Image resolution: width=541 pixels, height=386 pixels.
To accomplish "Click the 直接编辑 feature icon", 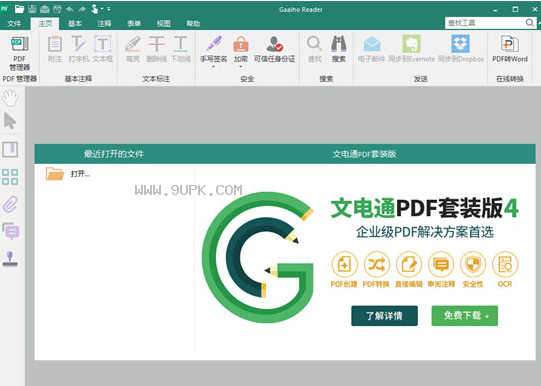I will coord(409,265).
